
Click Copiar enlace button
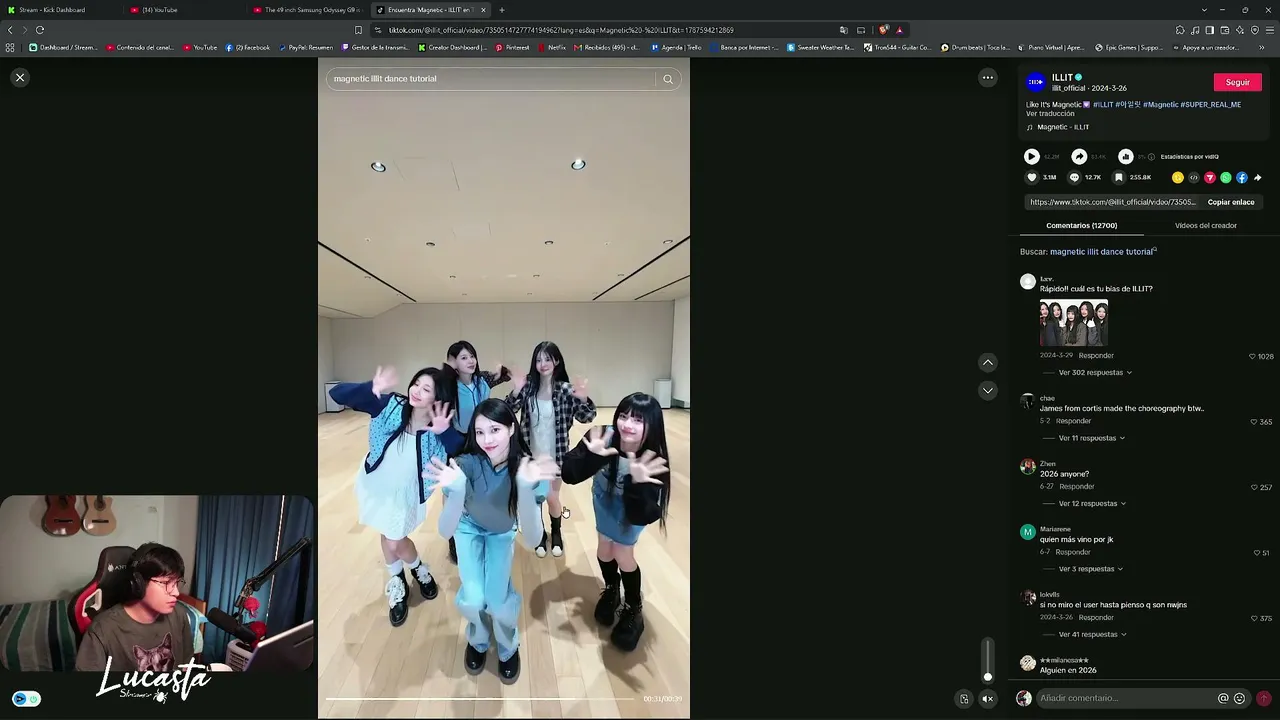(1231, 202)
